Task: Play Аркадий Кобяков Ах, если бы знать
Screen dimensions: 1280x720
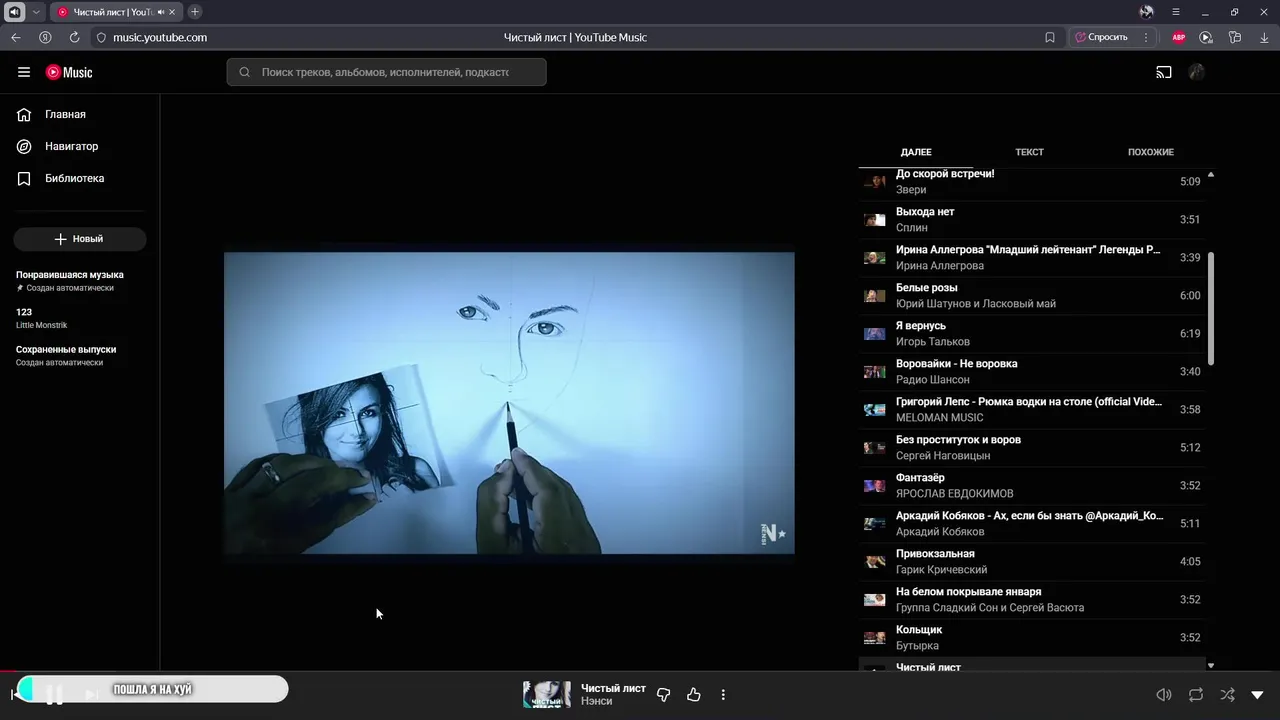Action: point(1032,523)
